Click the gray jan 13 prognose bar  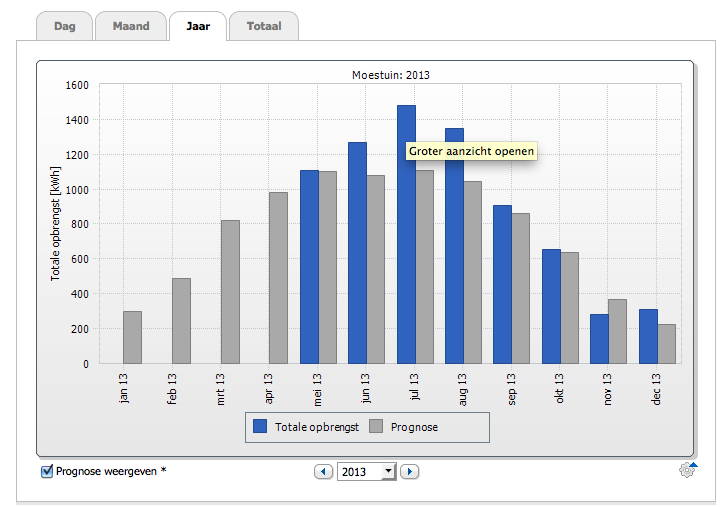click(132, 337)
